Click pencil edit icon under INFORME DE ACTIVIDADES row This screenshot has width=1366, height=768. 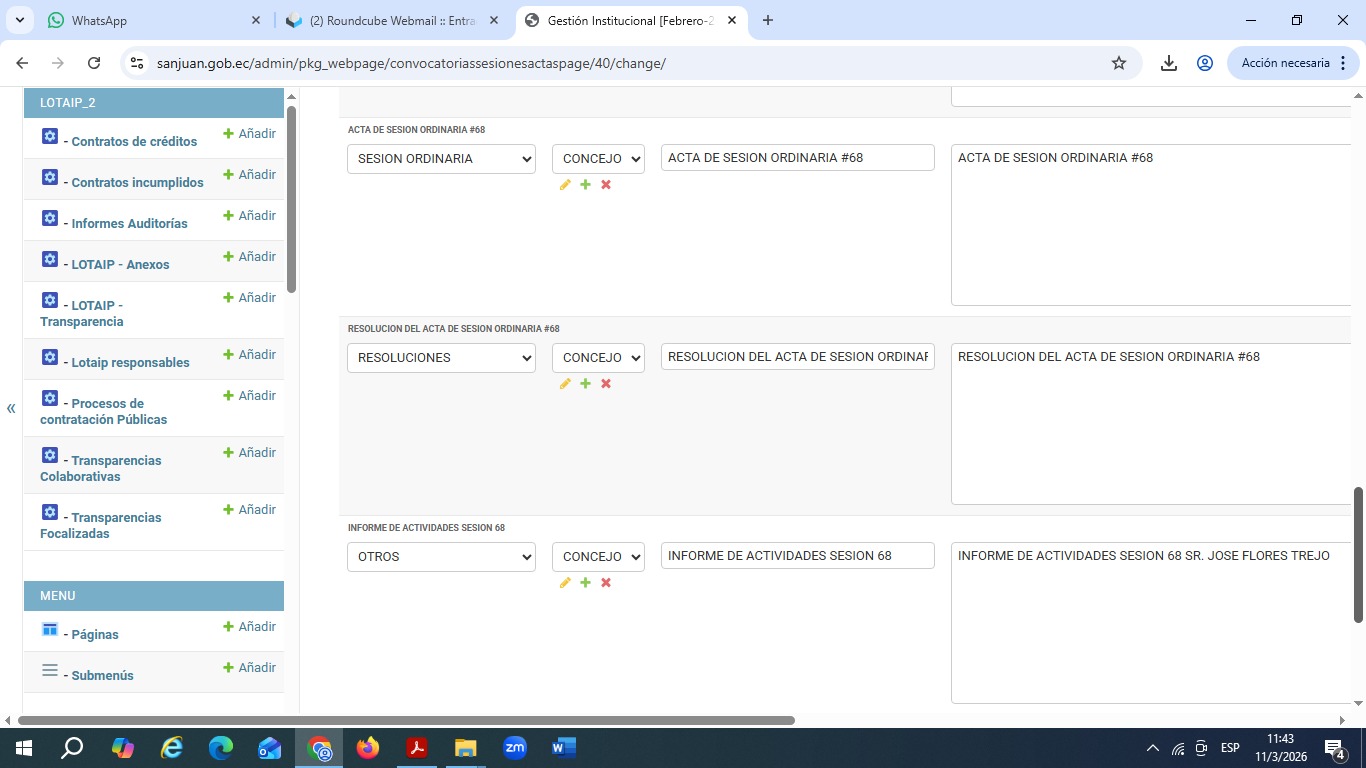565,583
